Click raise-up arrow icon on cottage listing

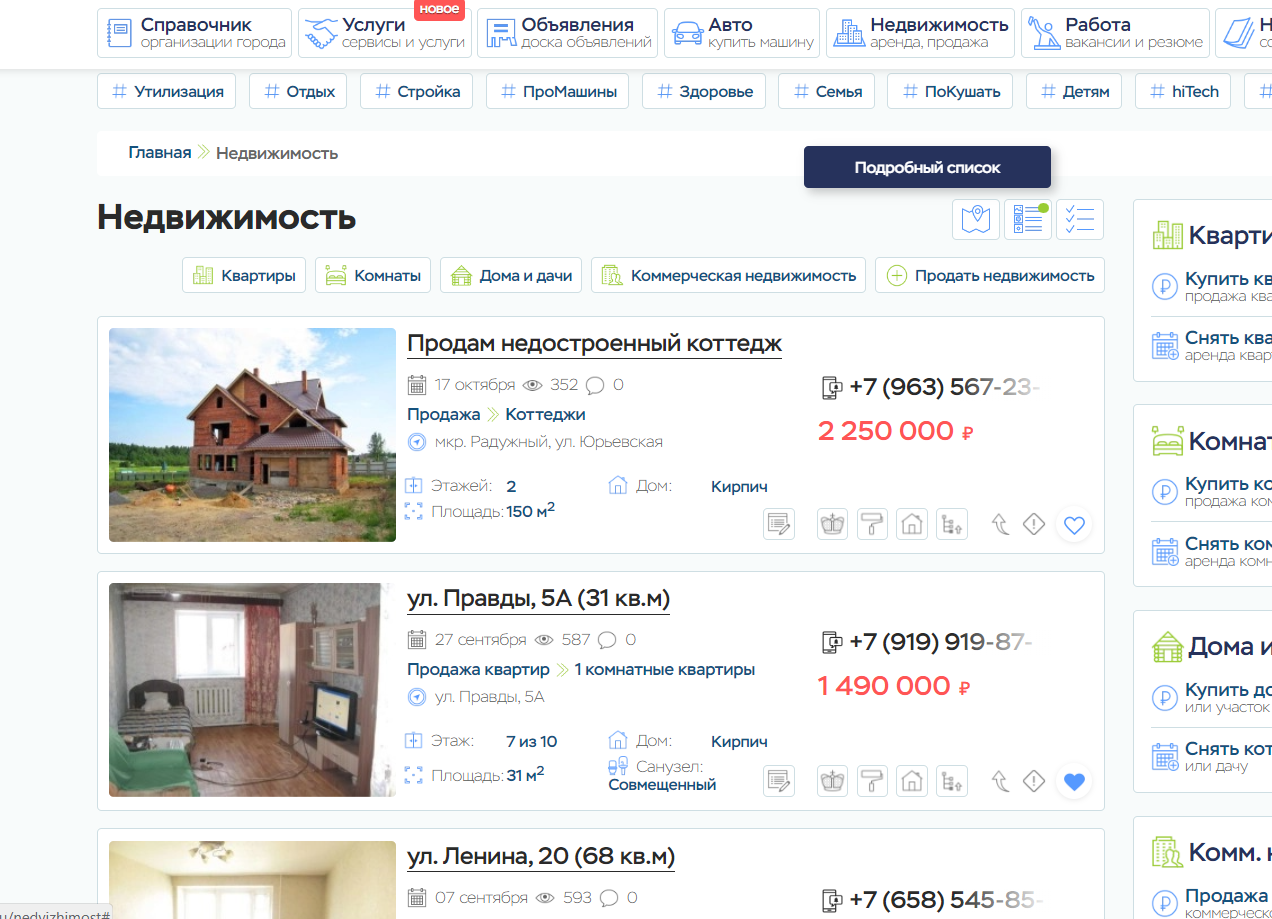tap(999, 523)
